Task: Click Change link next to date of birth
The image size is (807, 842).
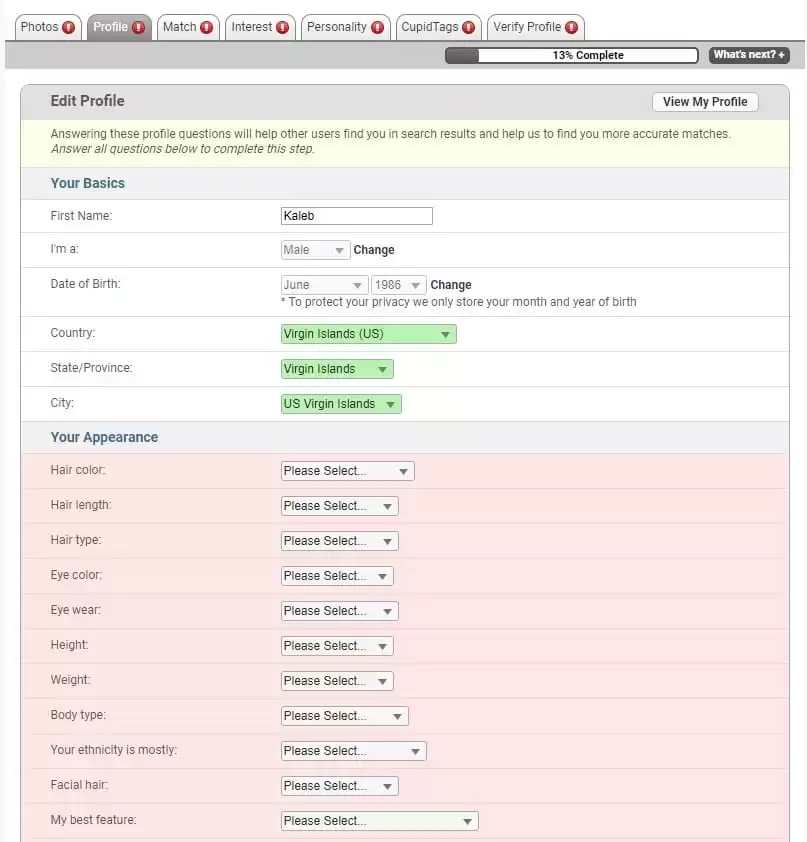Action: click(451, 285)
